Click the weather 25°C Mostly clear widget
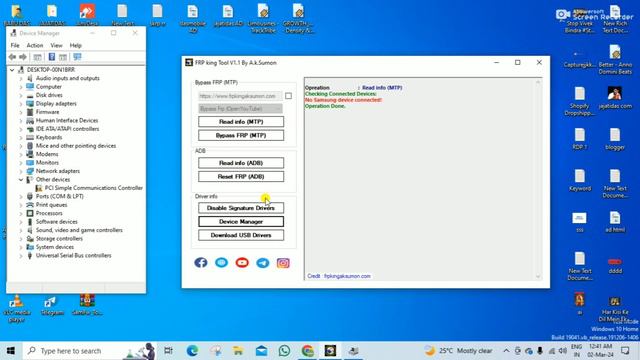Image resolution: width=640 pixels, height=360 pixels. [x=458, y=351]
